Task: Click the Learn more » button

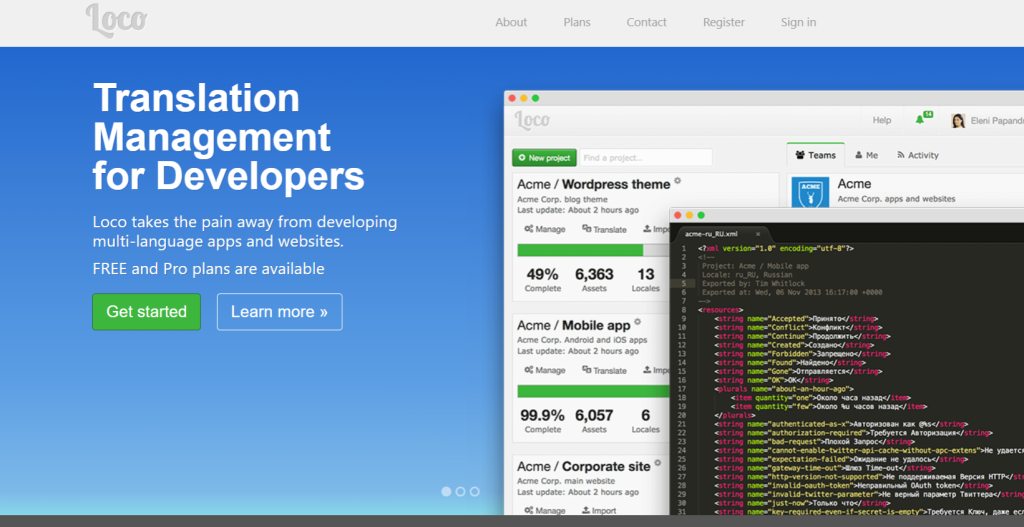Action: tap(279, 311)
